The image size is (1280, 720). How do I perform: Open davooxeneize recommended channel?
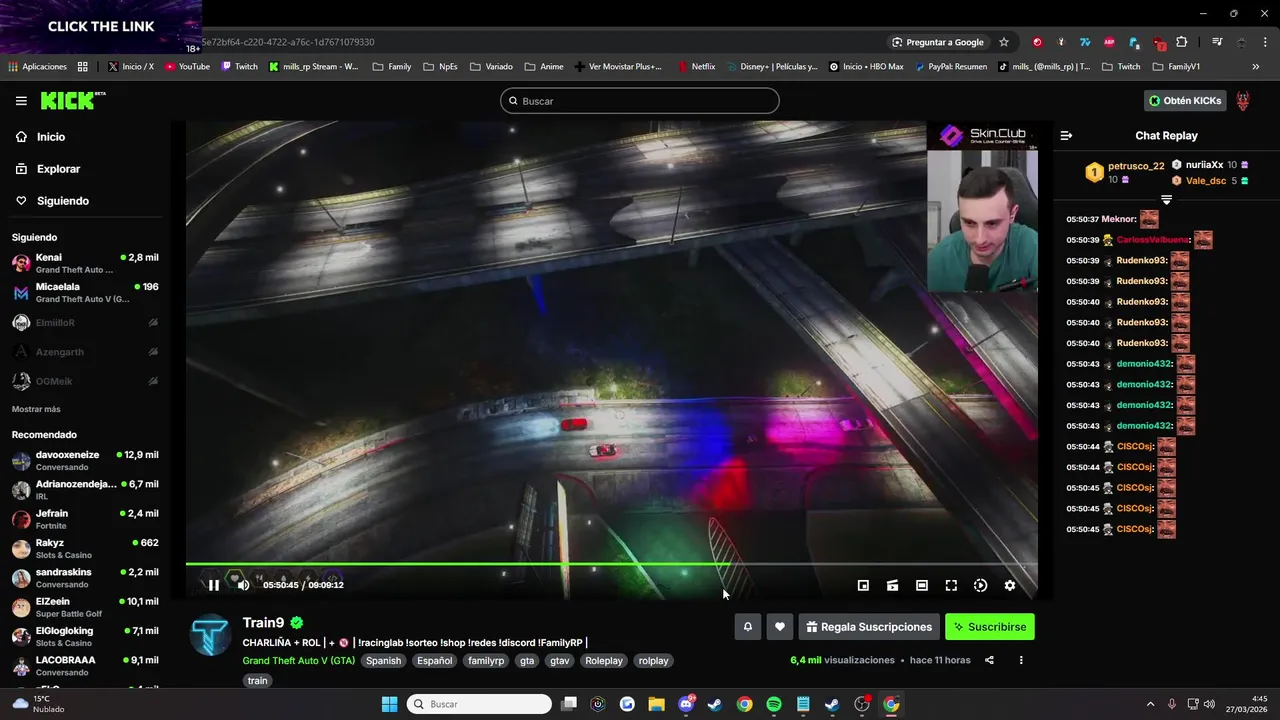85,460
